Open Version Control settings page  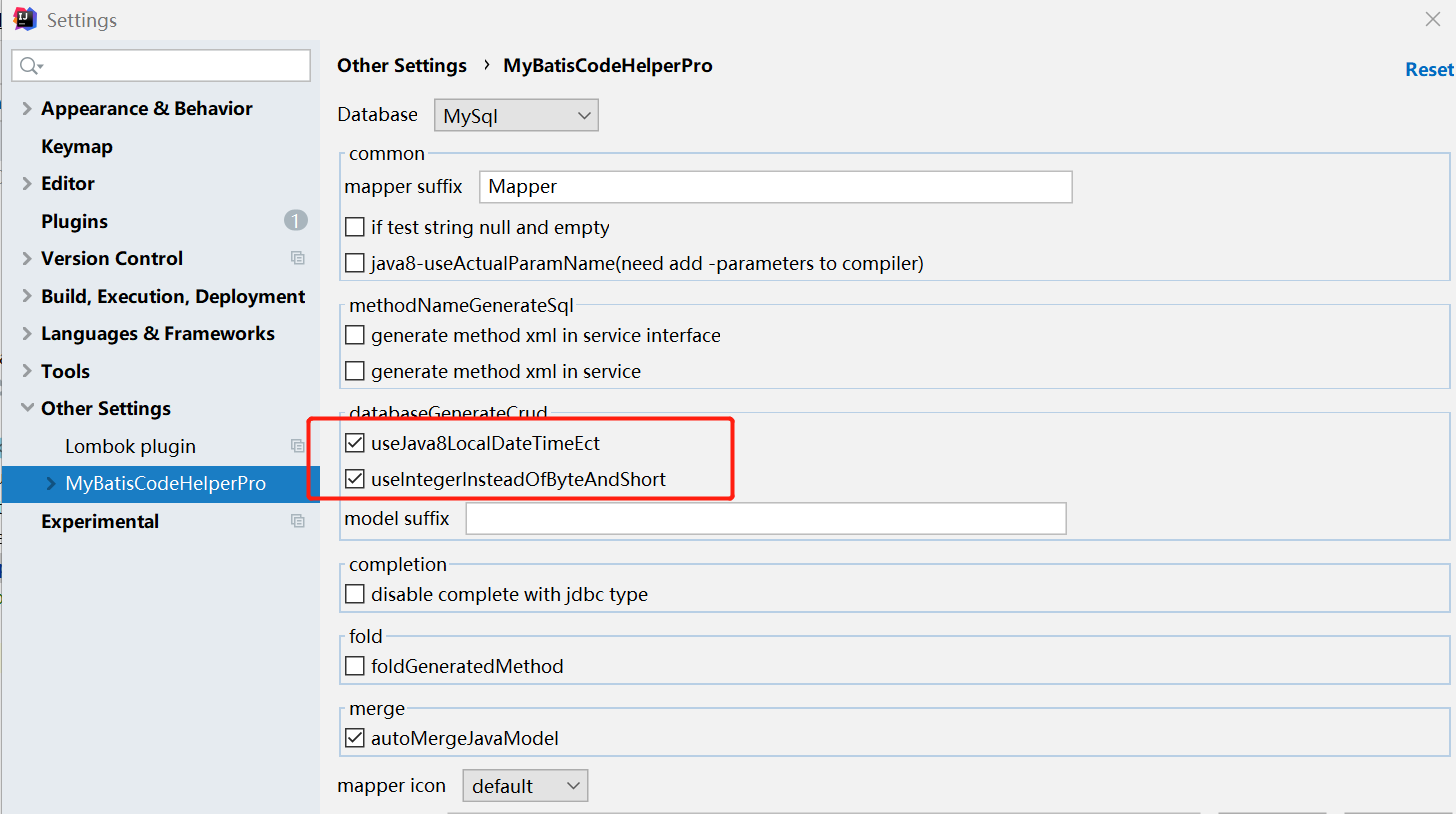tap(112, 258)
